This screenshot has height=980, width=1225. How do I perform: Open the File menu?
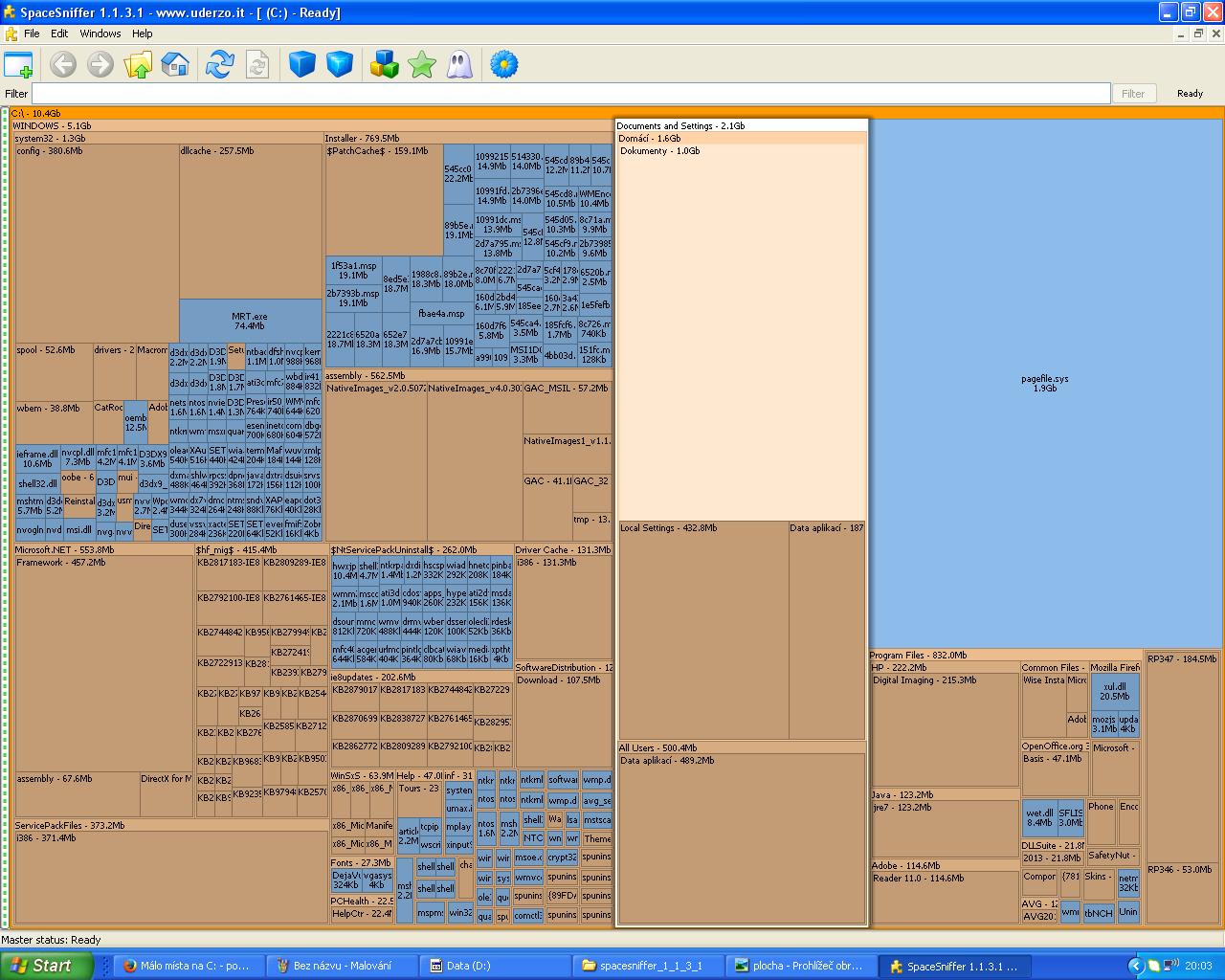[x=32, y=33]
